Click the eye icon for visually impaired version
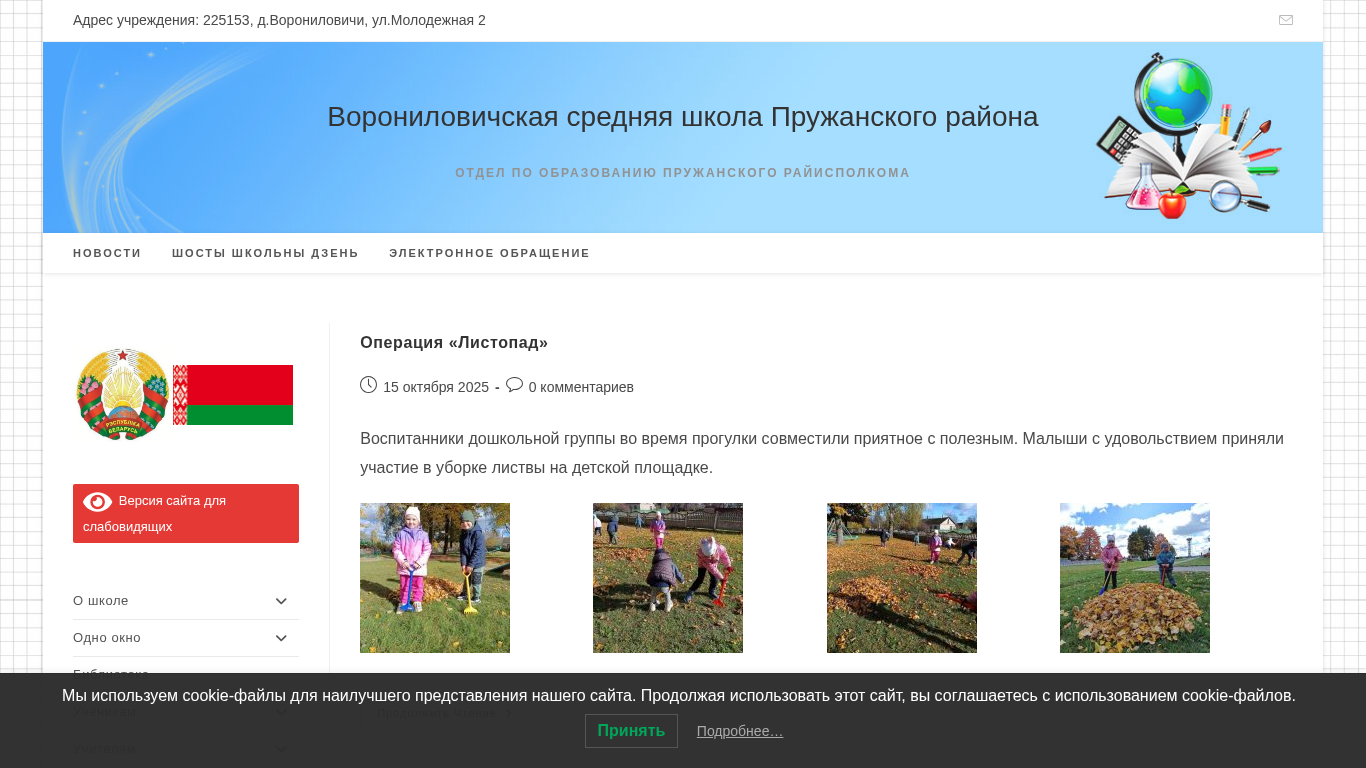The width and height of the screenshot is (1366, 768). [x=97, y=501]
